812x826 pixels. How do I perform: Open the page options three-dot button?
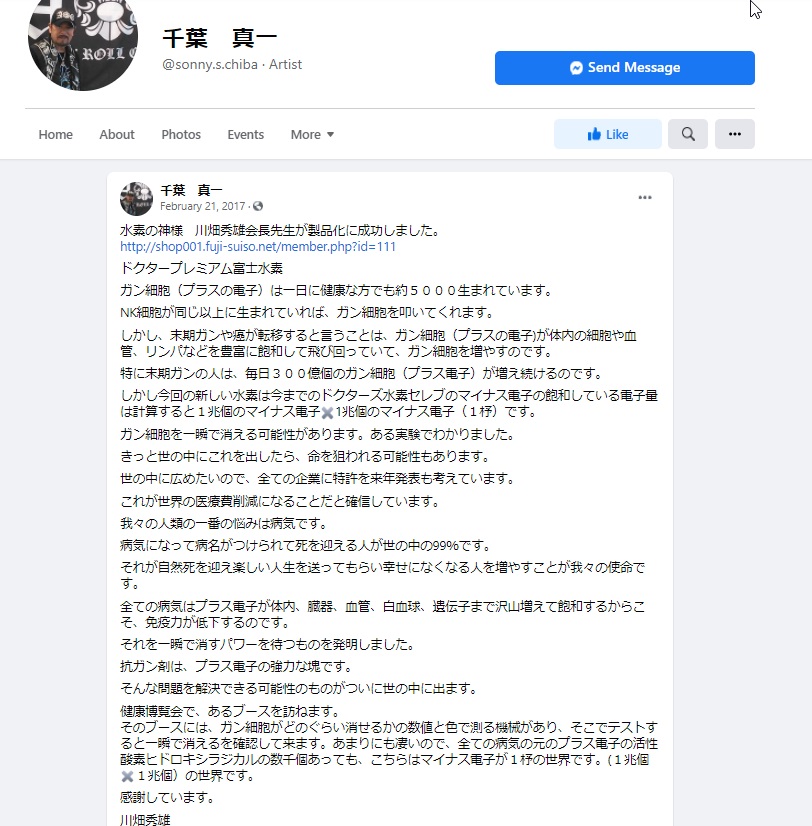pos(735,134)
